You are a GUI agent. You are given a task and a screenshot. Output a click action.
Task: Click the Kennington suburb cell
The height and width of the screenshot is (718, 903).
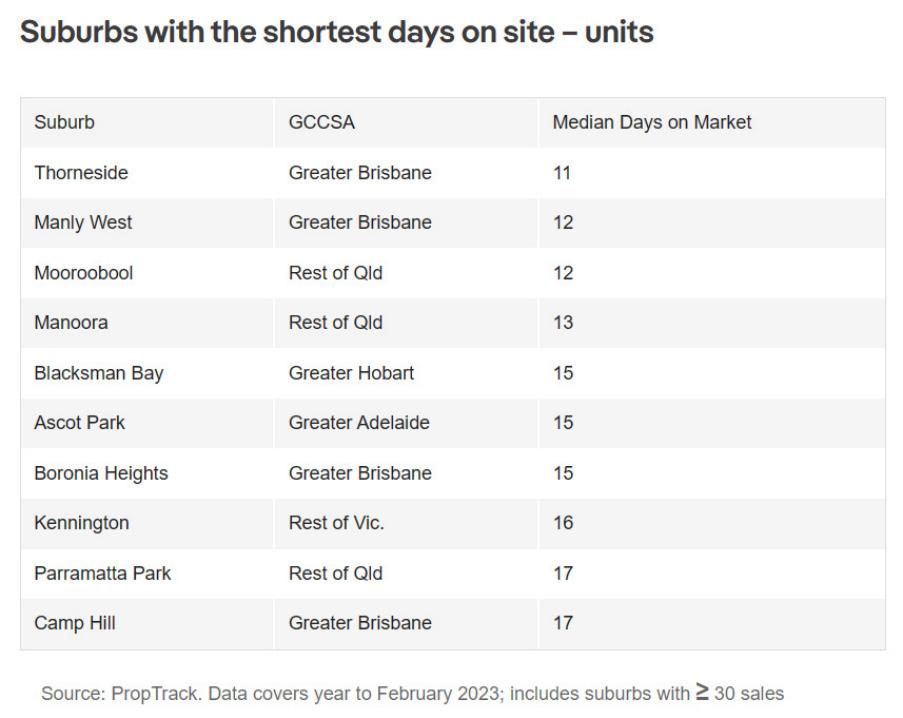click(81, 523)
